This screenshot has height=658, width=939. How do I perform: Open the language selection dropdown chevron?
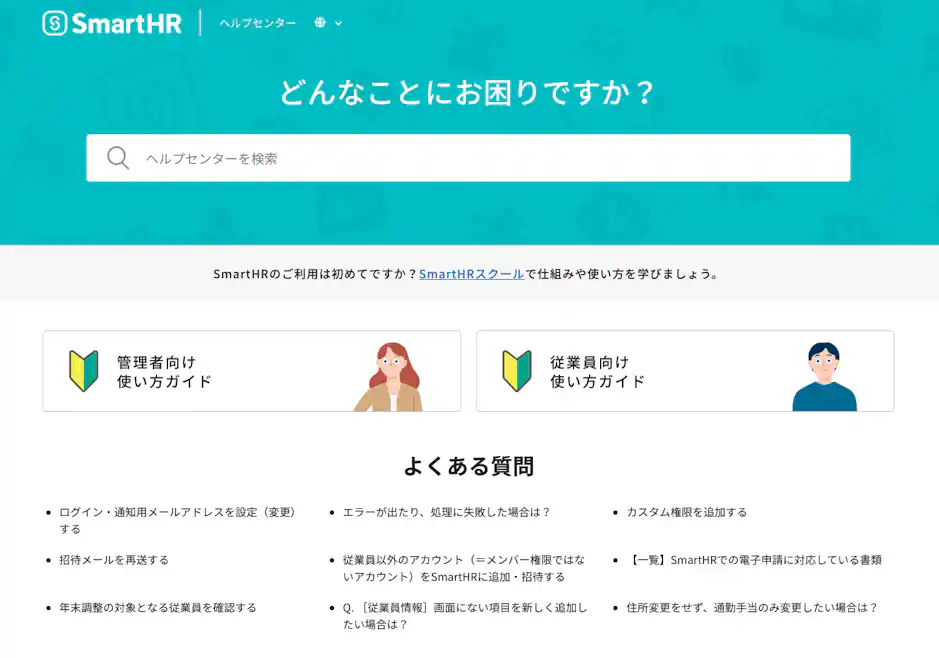coord(338,22)
